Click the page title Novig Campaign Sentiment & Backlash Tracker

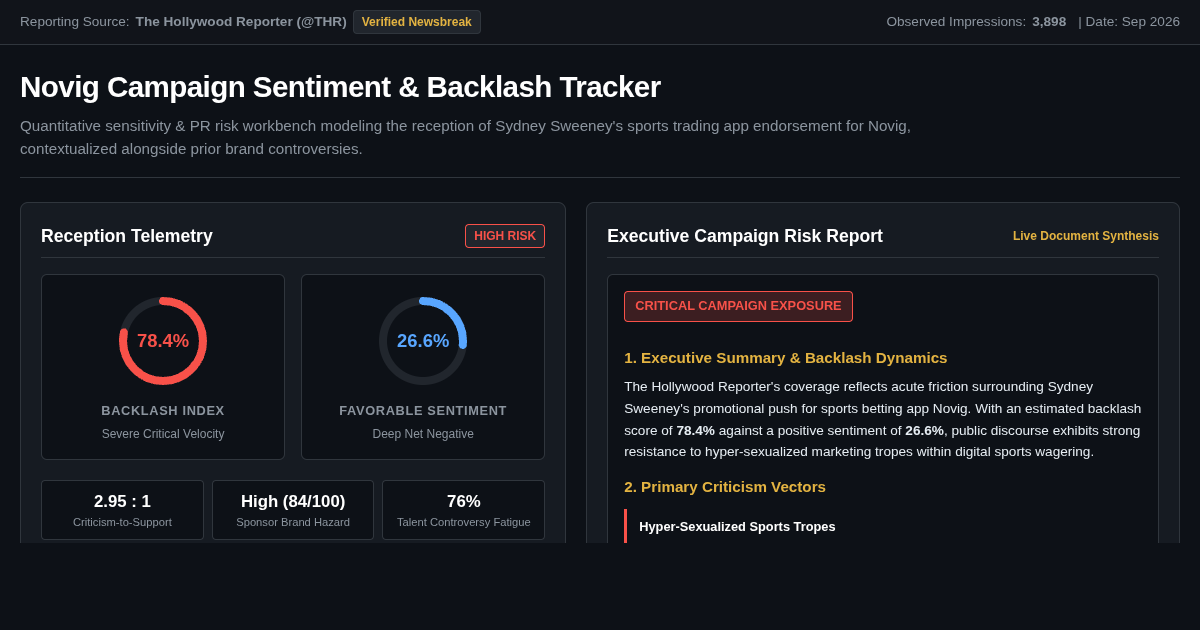point(340,87)
